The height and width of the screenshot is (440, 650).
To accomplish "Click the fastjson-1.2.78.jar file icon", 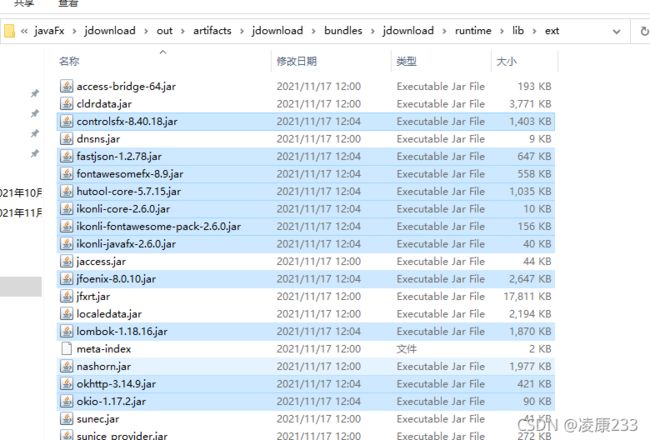I will click(x=66, y=156).
